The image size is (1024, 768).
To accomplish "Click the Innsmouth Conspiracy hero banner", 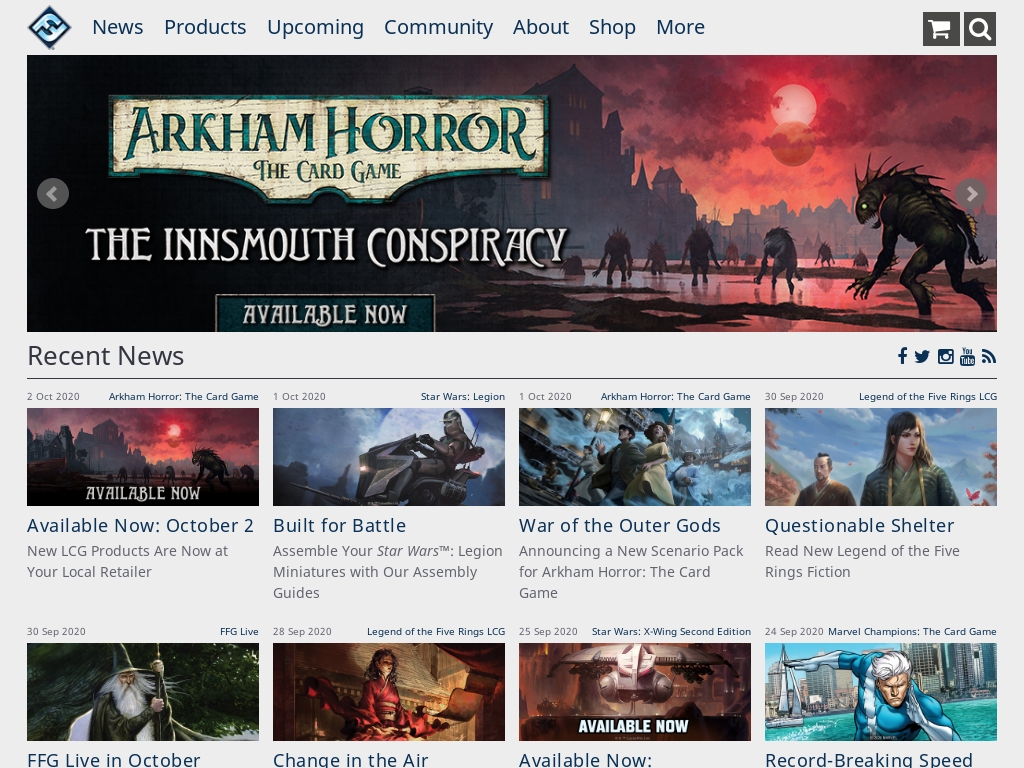I will (512, 193).
